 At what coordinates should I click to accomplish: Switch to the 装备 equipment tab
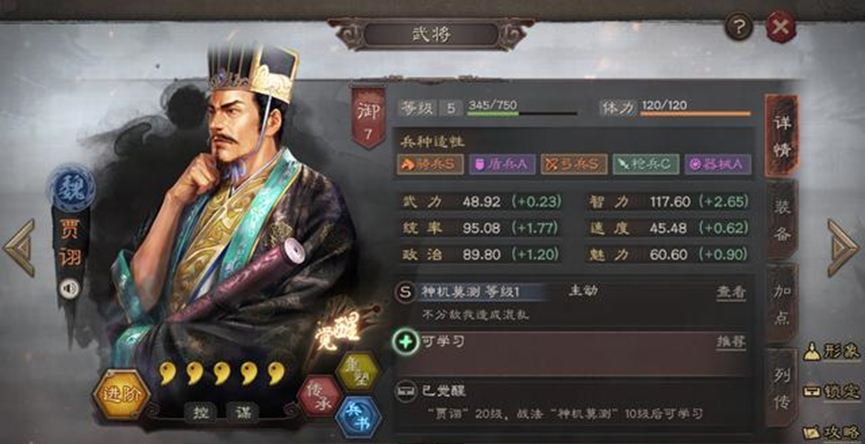(782, 221)
